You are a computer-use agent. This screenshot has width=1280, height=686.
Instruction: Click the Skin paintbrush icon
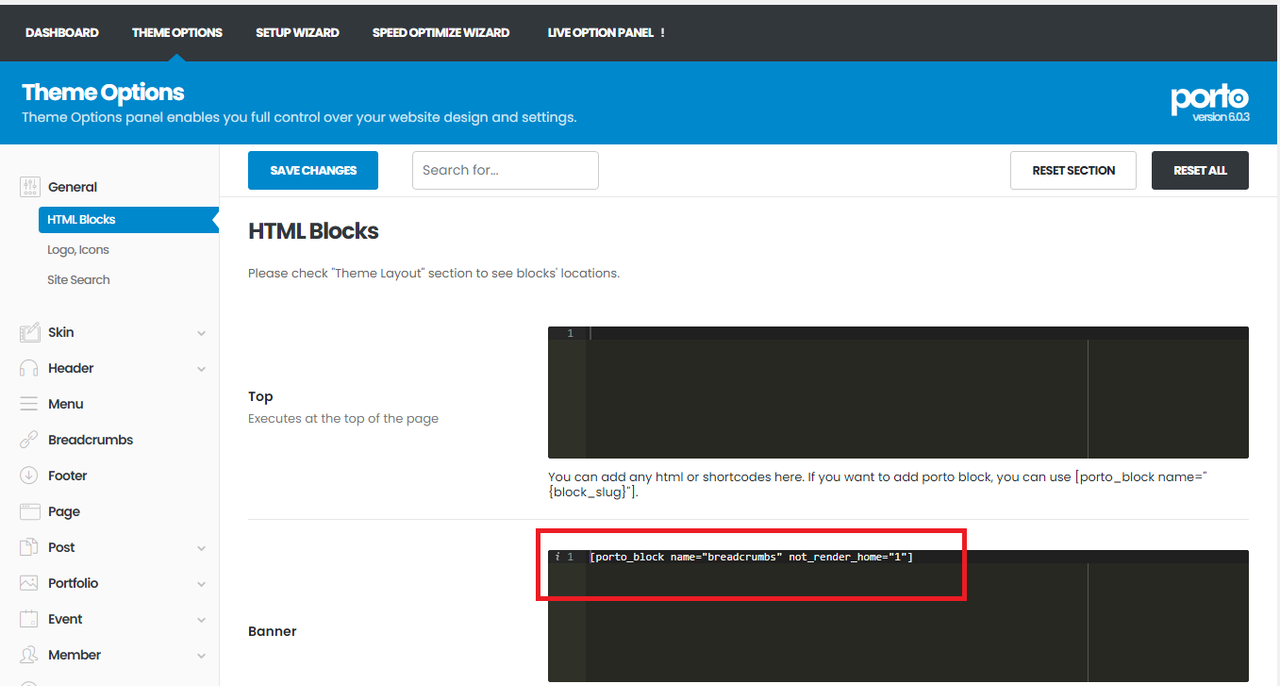point(29,332)
